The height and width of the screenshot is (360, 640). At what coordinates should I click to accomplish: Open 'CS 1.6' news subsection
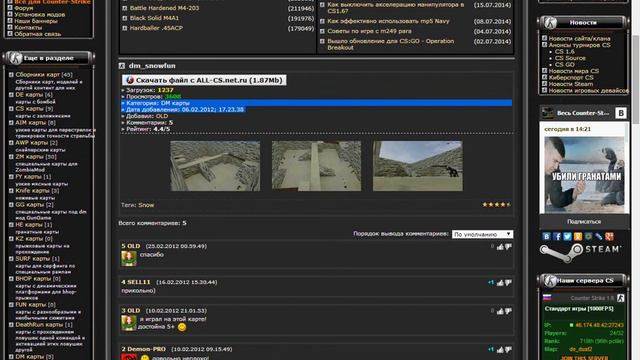click(564, 51)
